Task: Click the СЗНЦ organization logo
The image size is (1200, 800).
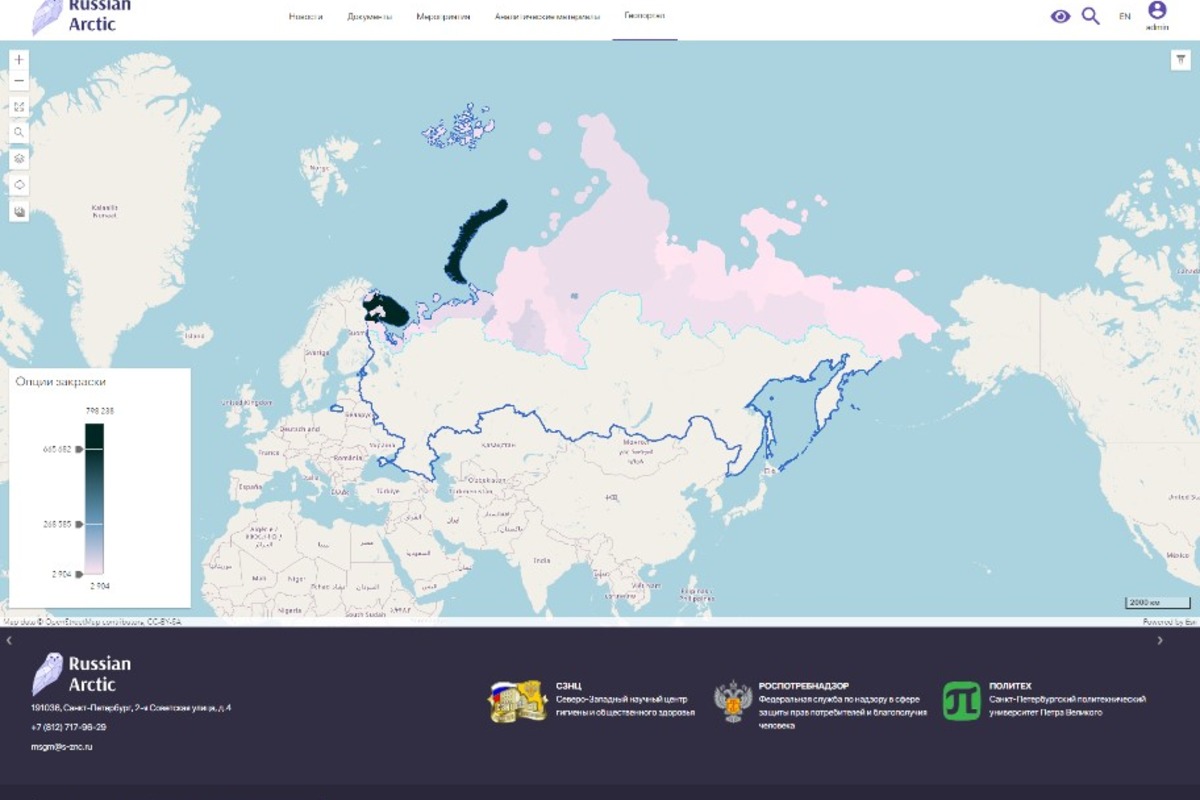Action: tap(517, 701)
